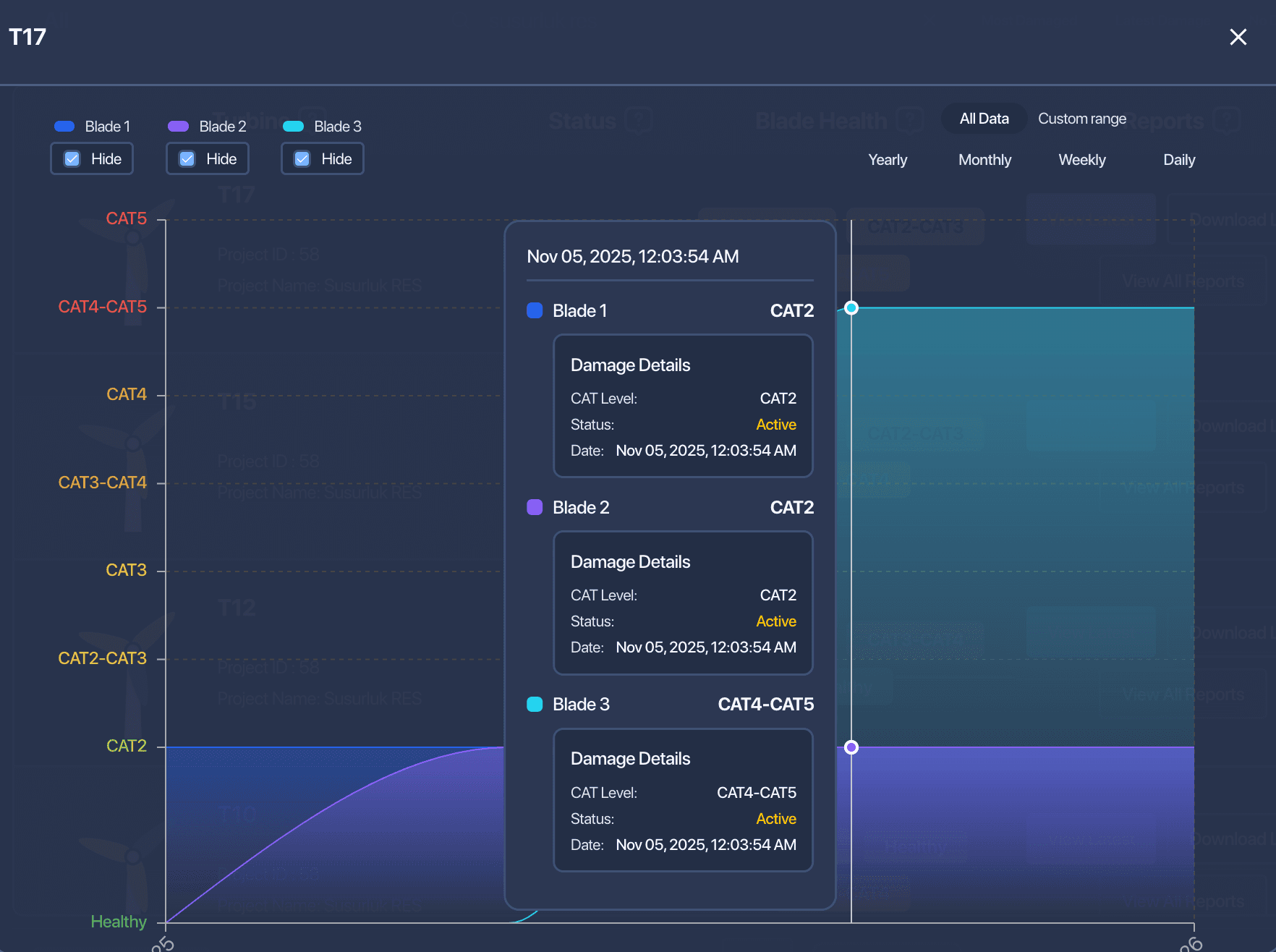Screen dimensions: 1276x952
Task: Click the cyan Blade 3 legend swatch
Action: pos(294,127)
